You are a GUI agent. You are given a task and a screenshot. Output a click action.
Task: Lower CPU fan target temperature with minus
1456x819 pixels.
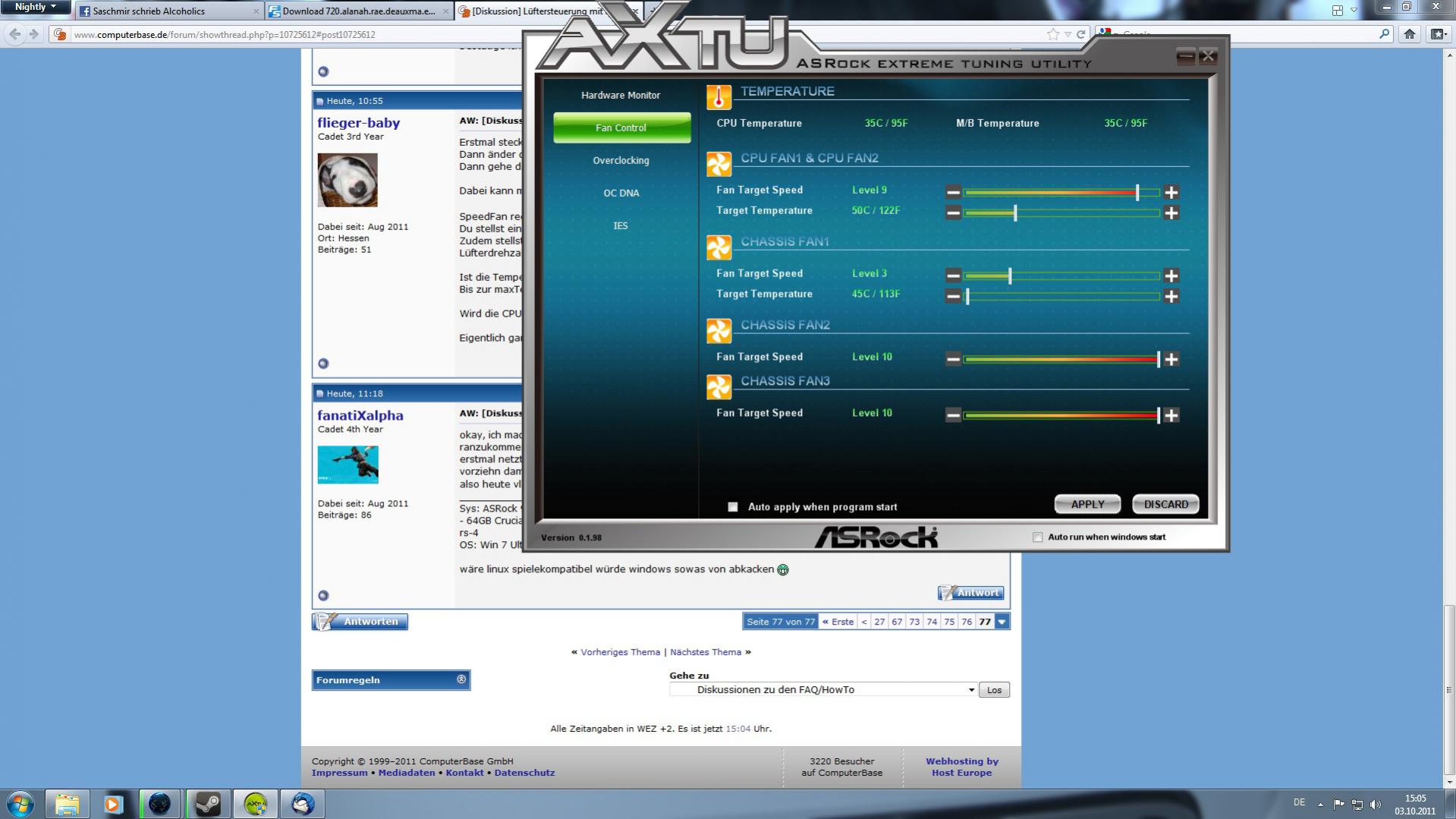point(953,213)
